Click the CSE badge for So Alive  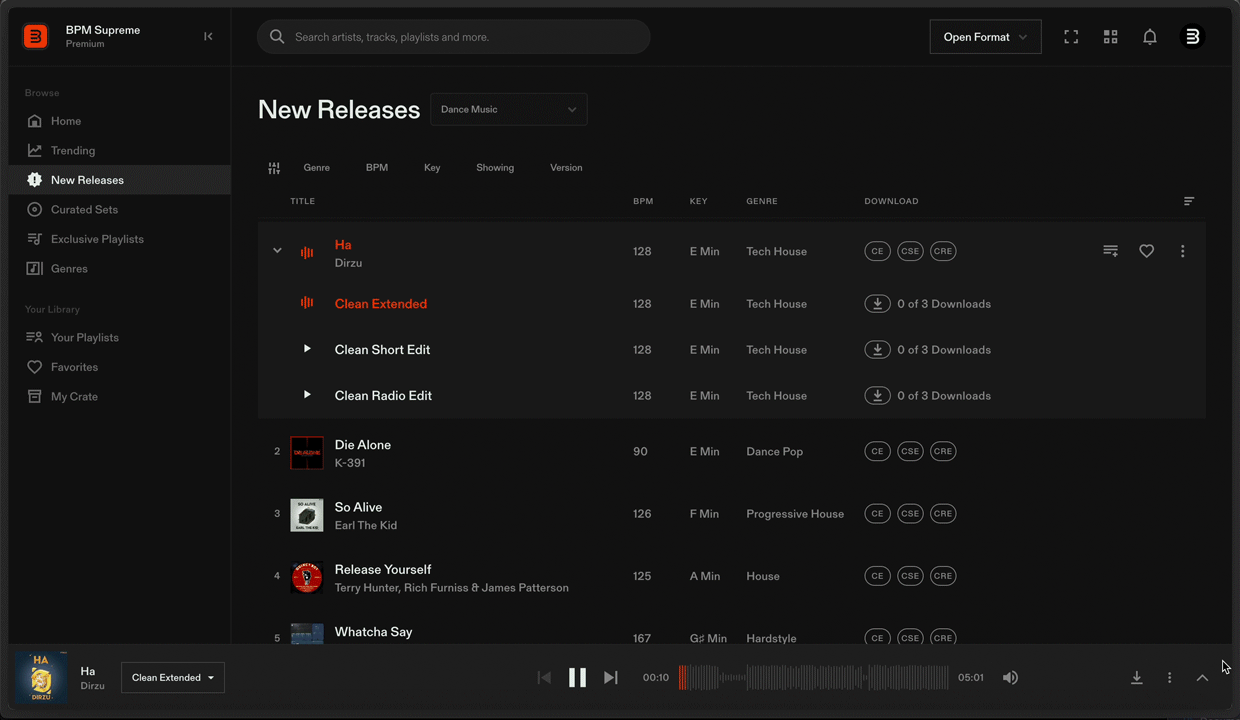point(910,513)
